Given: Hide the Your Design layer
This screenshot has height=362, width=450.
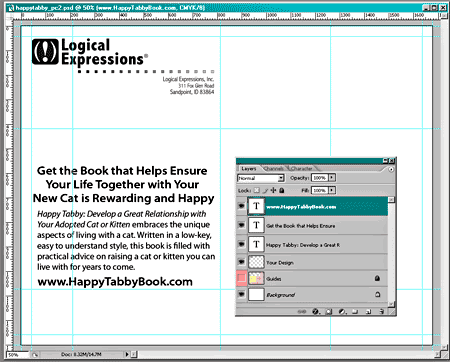Looking at the screenshot, I should 241,262.
